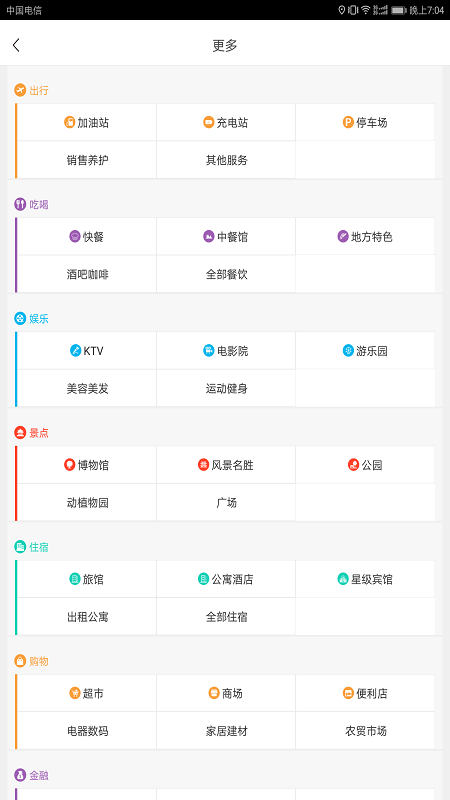Select the park icon 公园
The width and height of the screenshot is (450, 800).
click(x=353, y=465)
